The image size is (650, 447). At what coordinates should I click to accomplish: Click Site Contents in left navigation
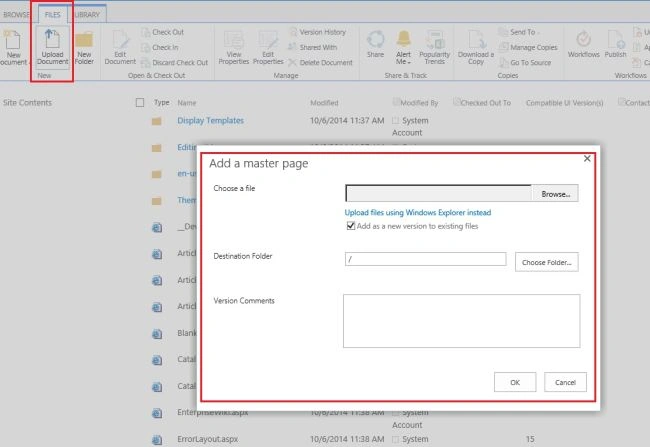tap(27, 102)
